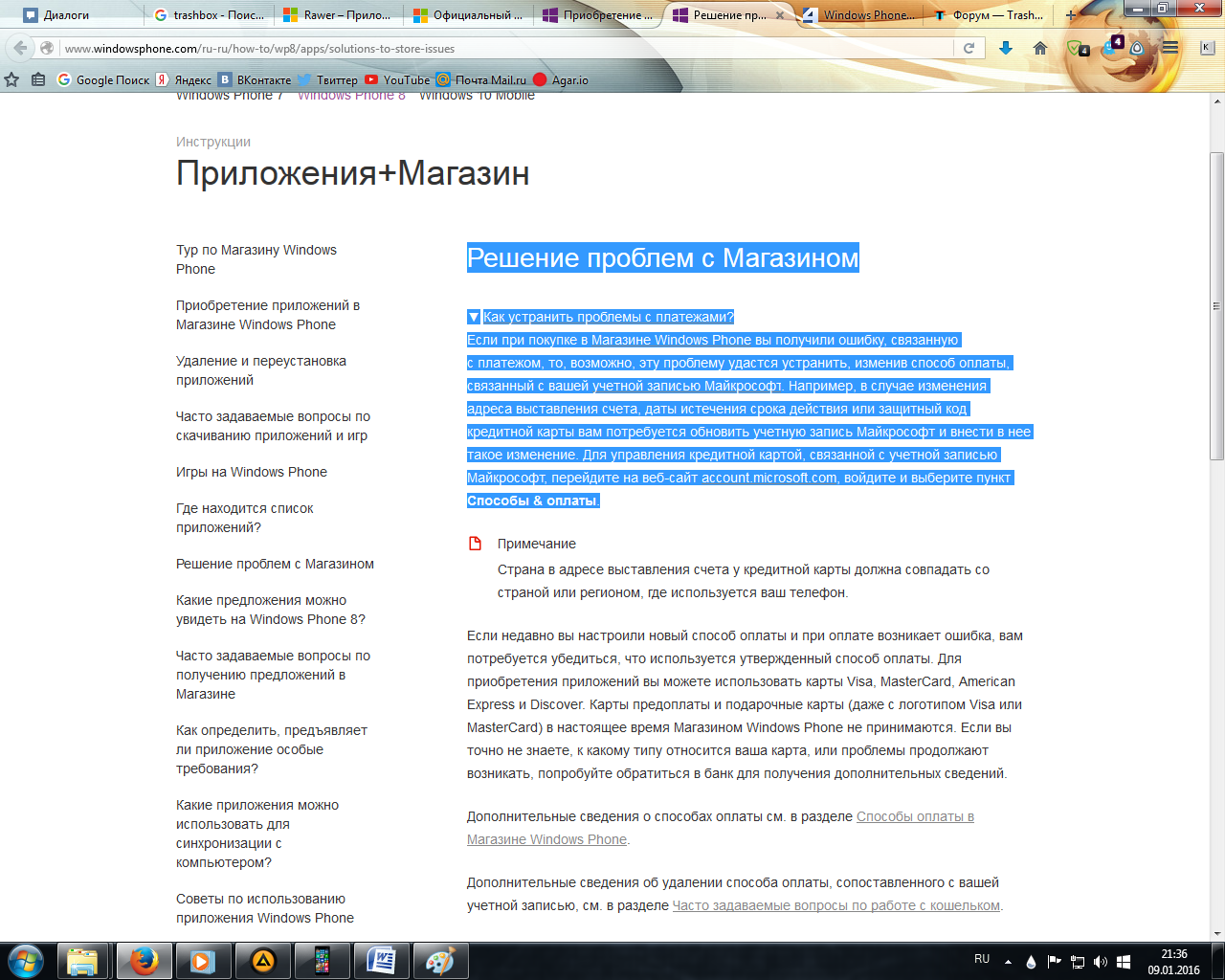Open the Google Поиск bookmark

(103, 79)
